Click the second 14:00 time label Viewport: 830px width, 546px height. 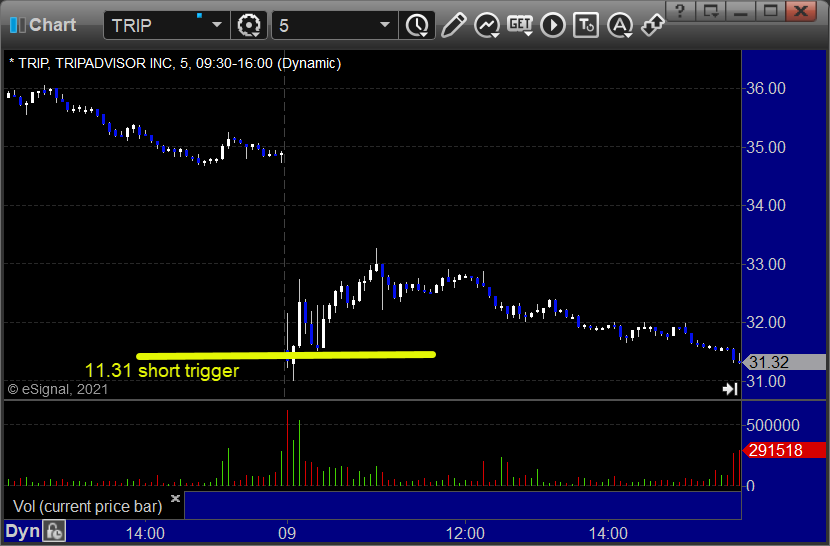(608, 533)
